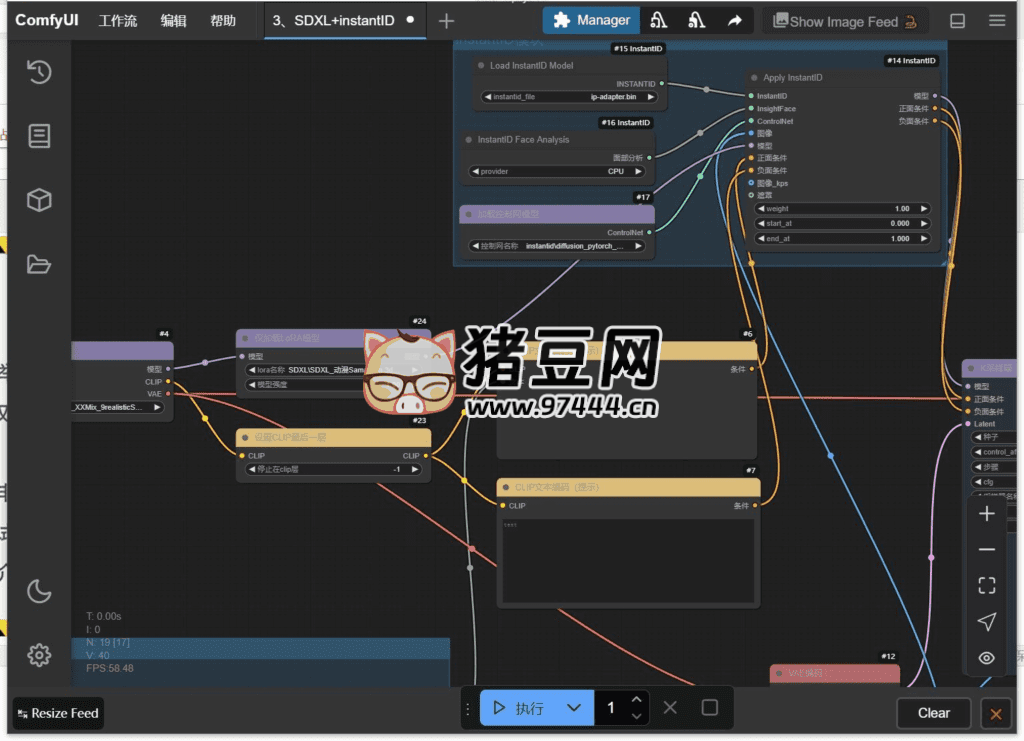Click the CLIP text prompt input area
1024x741 pixels.
(x=627, y=559)
